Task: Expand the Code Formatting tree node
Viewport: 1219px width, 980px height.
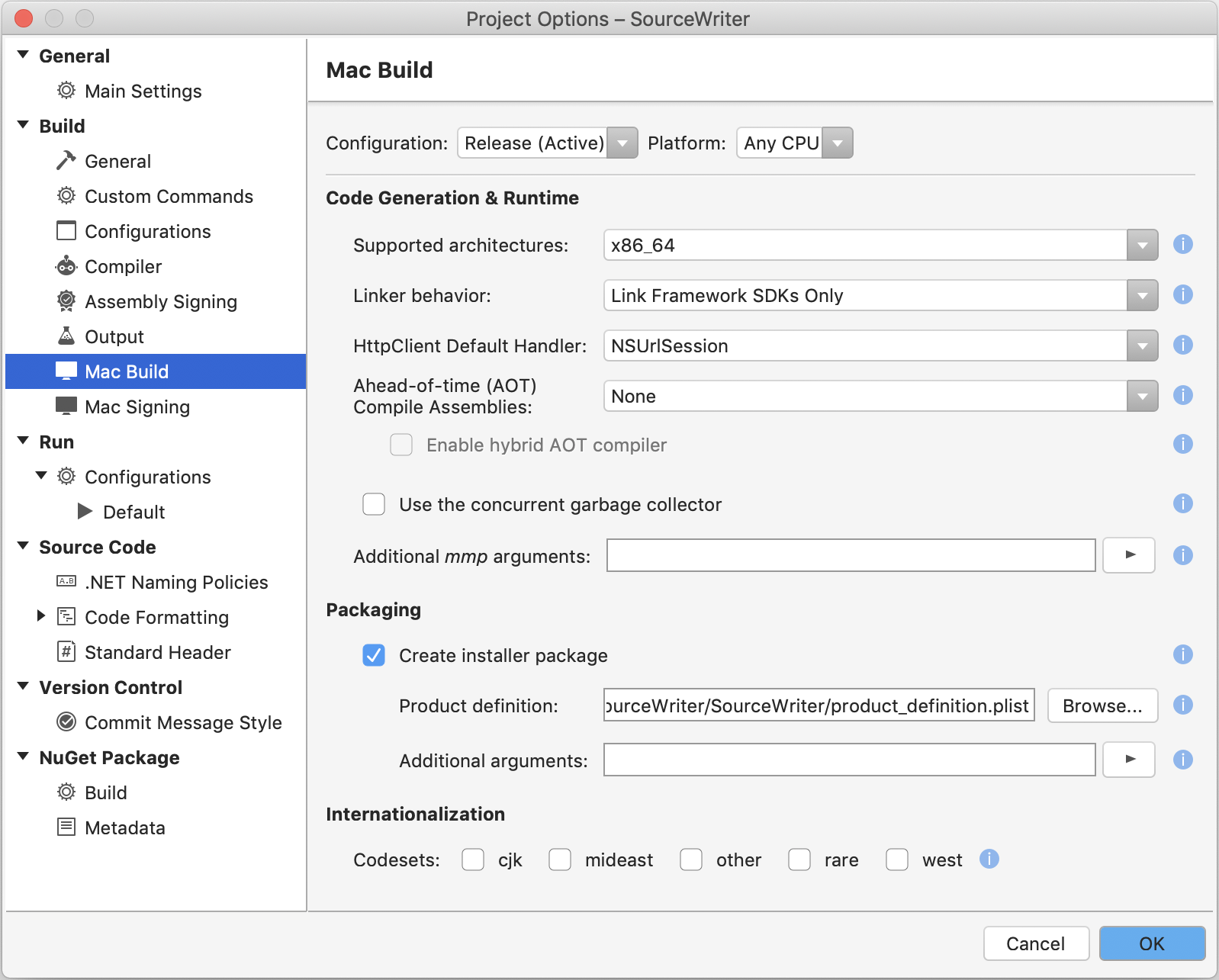Action: (41, 616)
